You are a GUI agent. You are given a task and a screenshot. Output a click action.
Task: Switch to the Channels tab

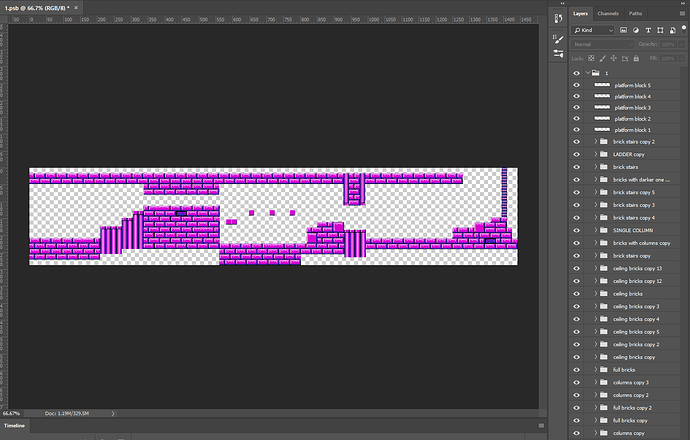(608, 14)
